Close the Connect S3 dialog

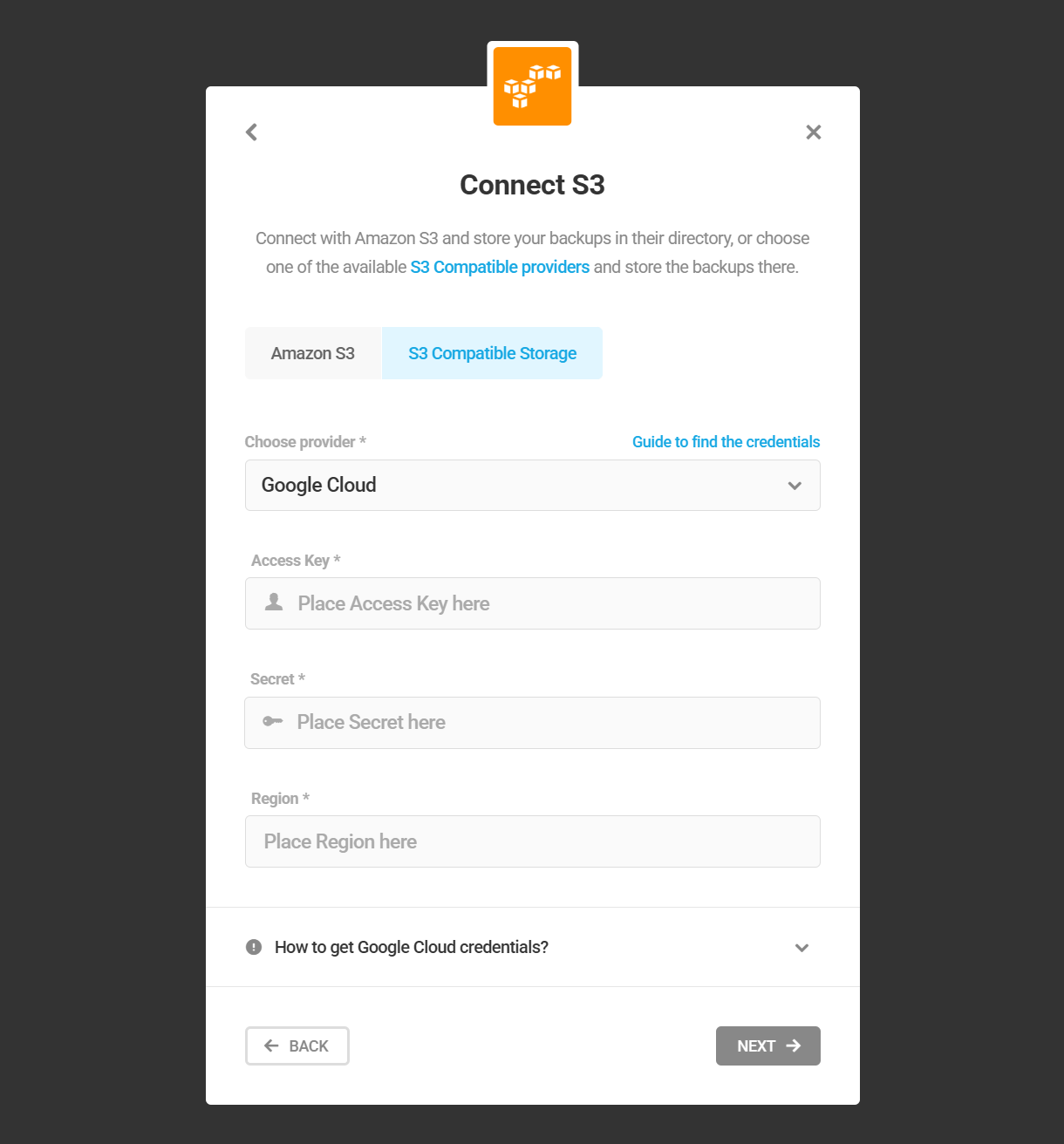[813, 132]
